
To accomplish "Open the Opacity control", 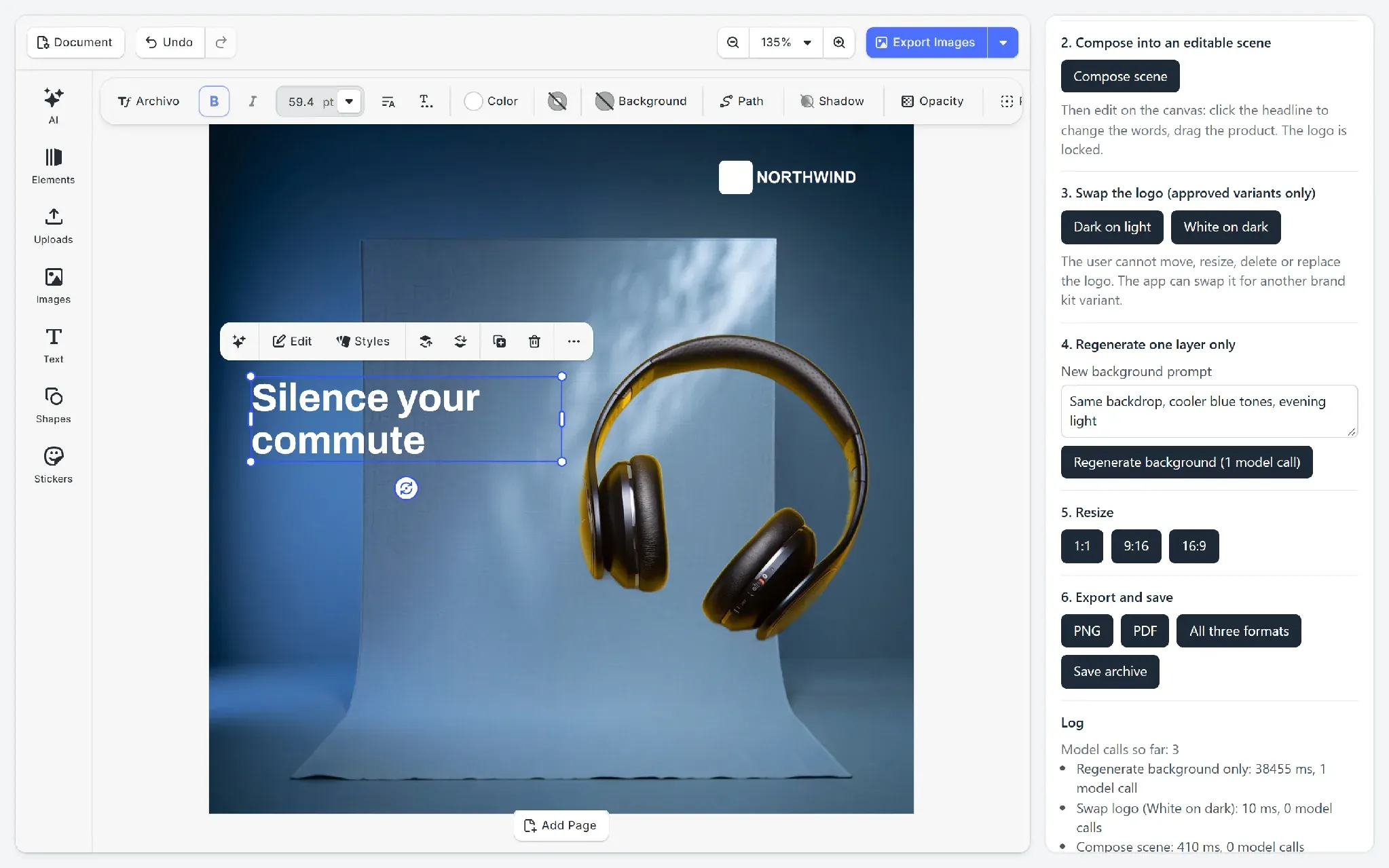I will [x=933, y=101].
